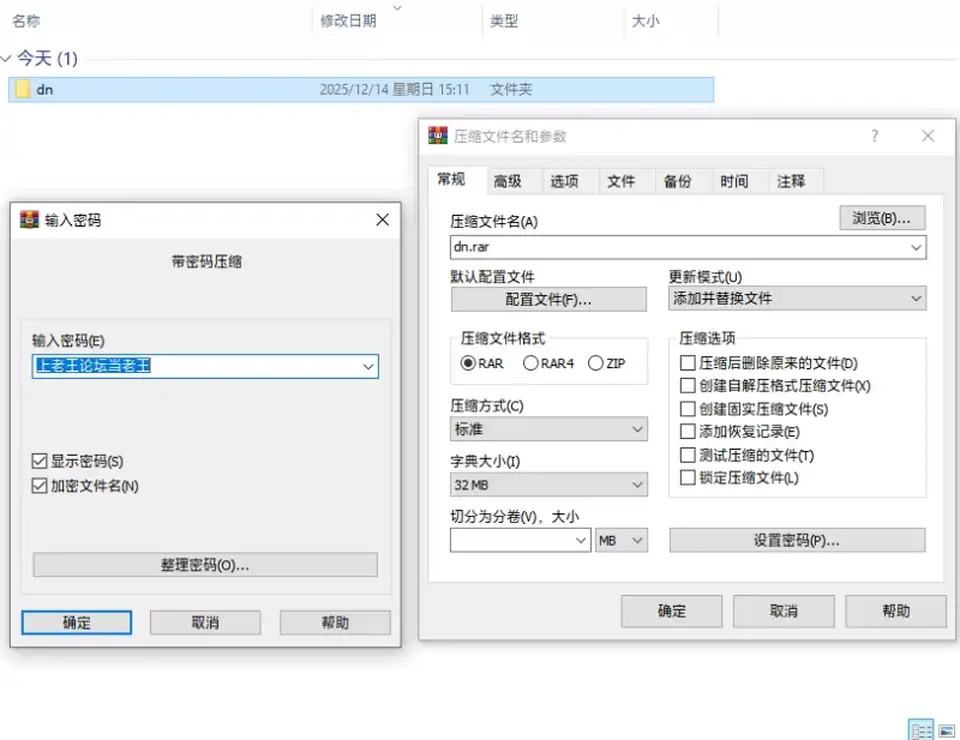
Task: Click the 设置密码(P)... button
Action: click(x=797, y=540)
